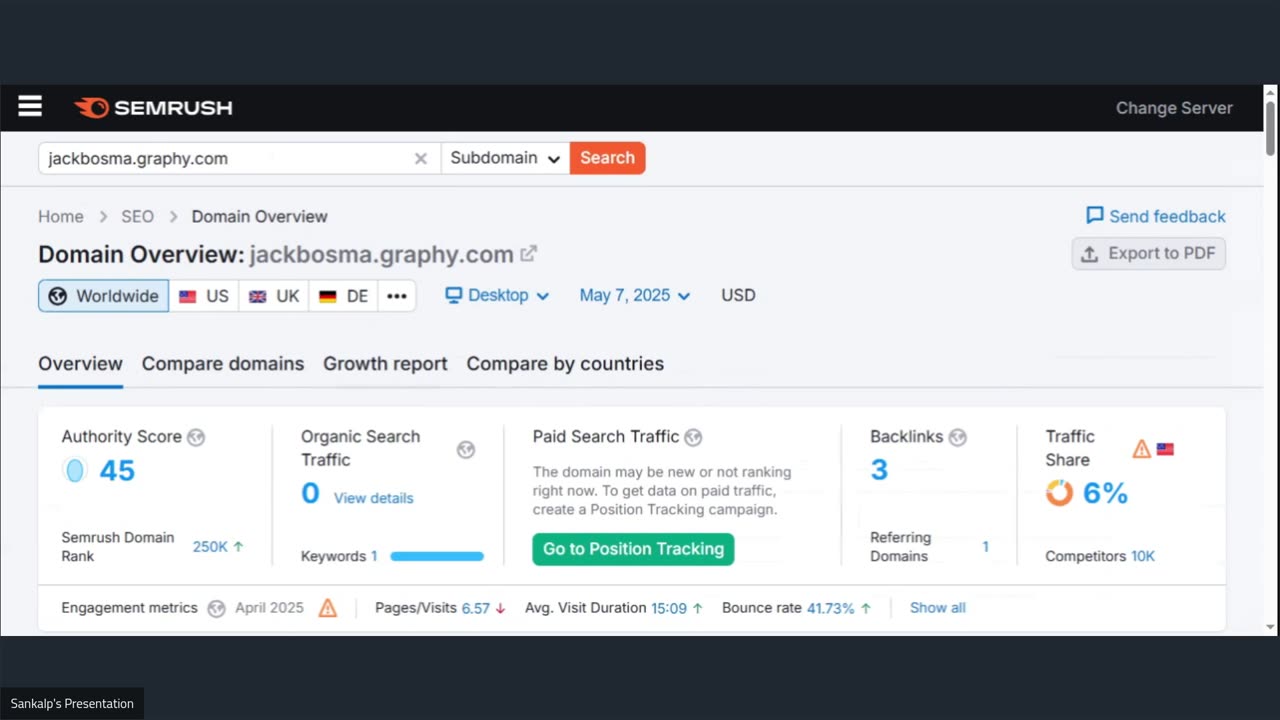Click the Traffic Share warning triangle
1280x720 pixels.
(x=1142, y=449)
